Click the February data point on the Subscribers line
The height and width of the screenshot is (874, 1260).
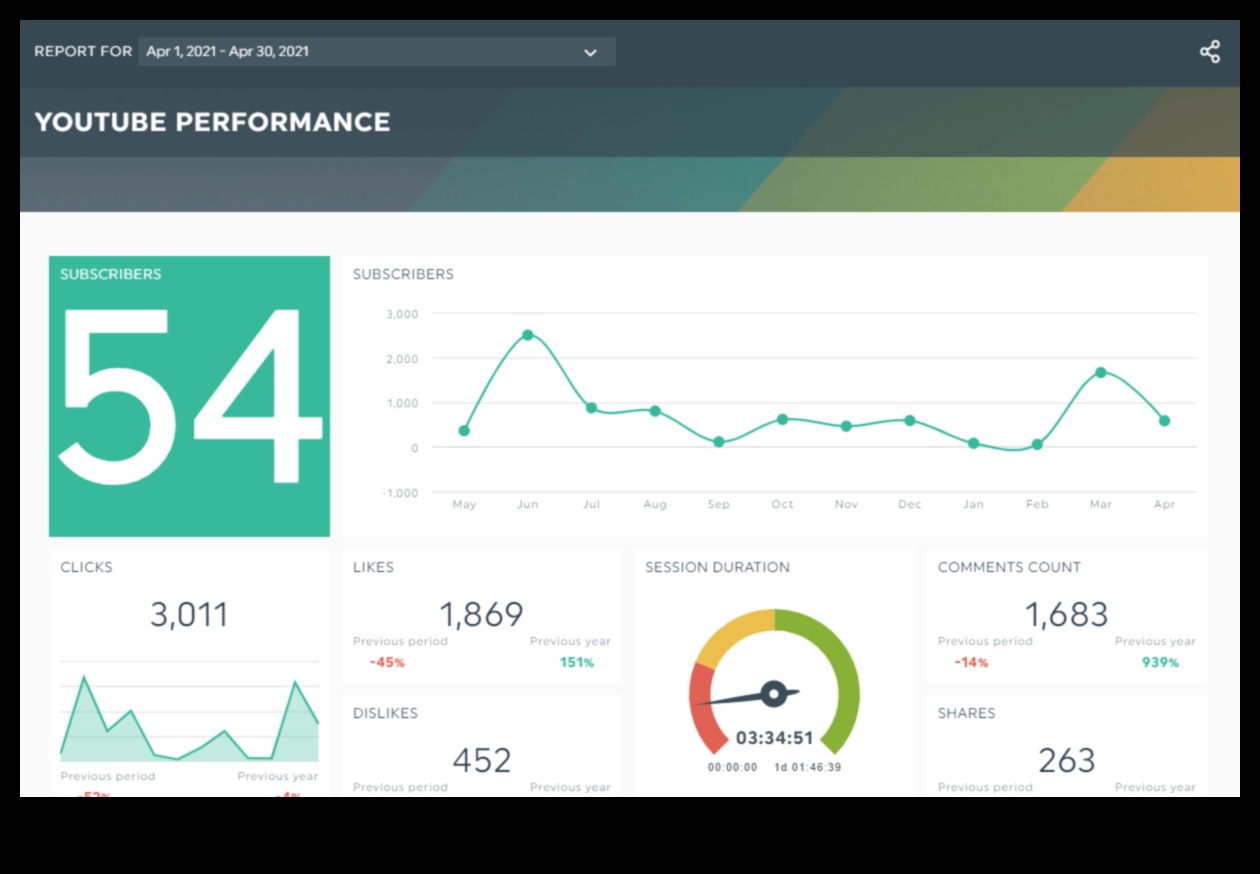[1037, 445]
